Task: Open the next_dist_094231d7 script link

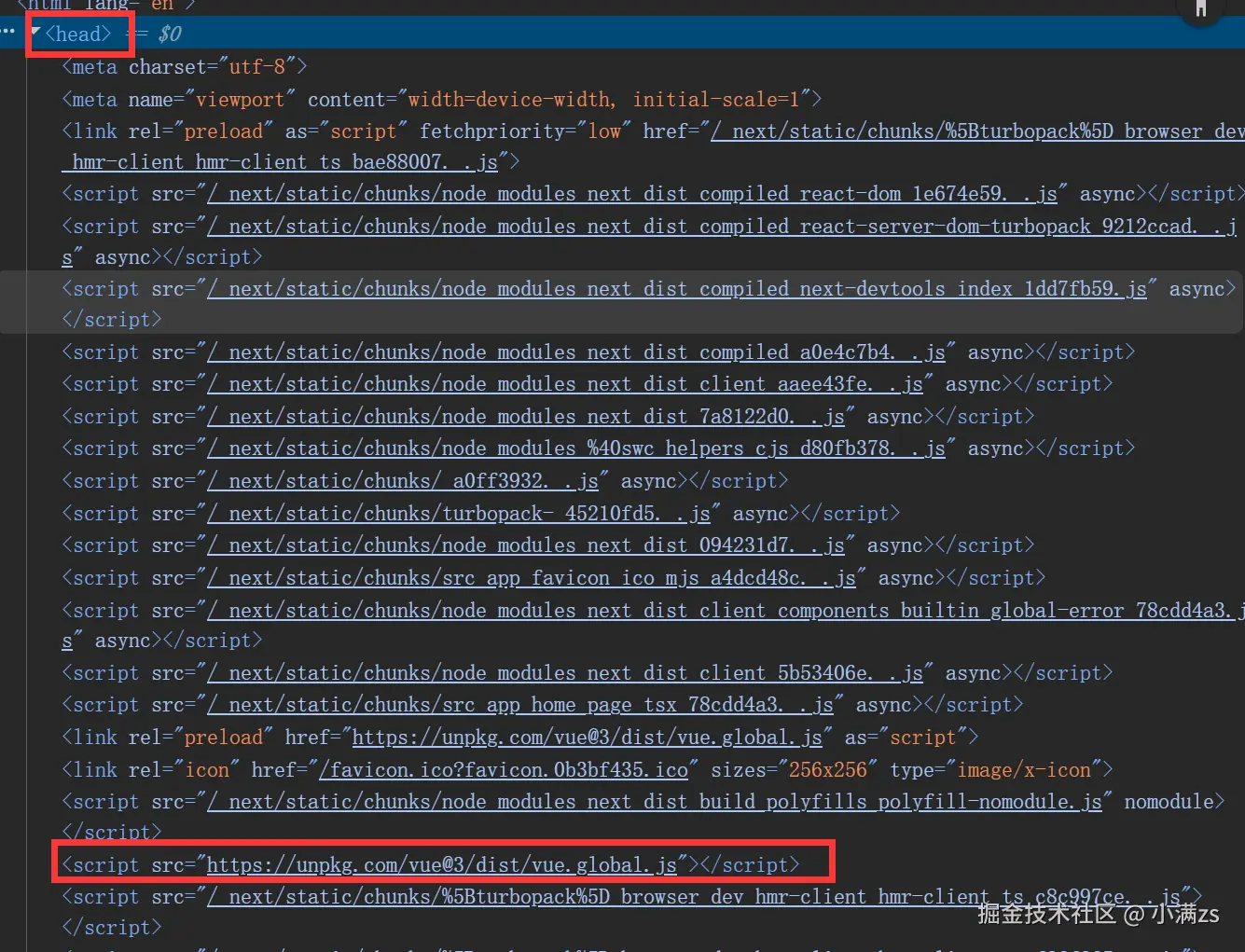Action: 526,545
